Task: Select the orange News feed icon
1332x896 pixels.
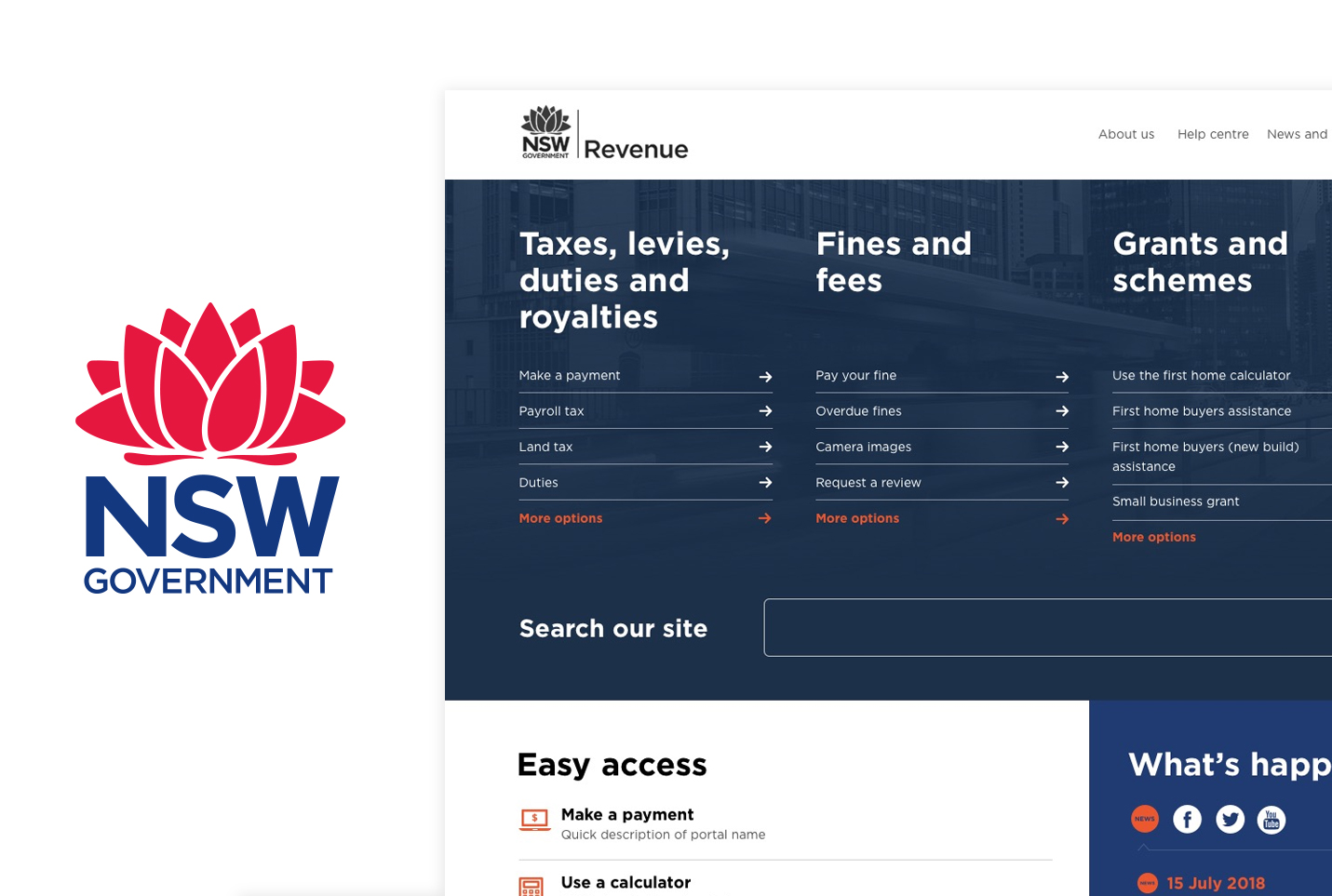Action: [1145, 819]
